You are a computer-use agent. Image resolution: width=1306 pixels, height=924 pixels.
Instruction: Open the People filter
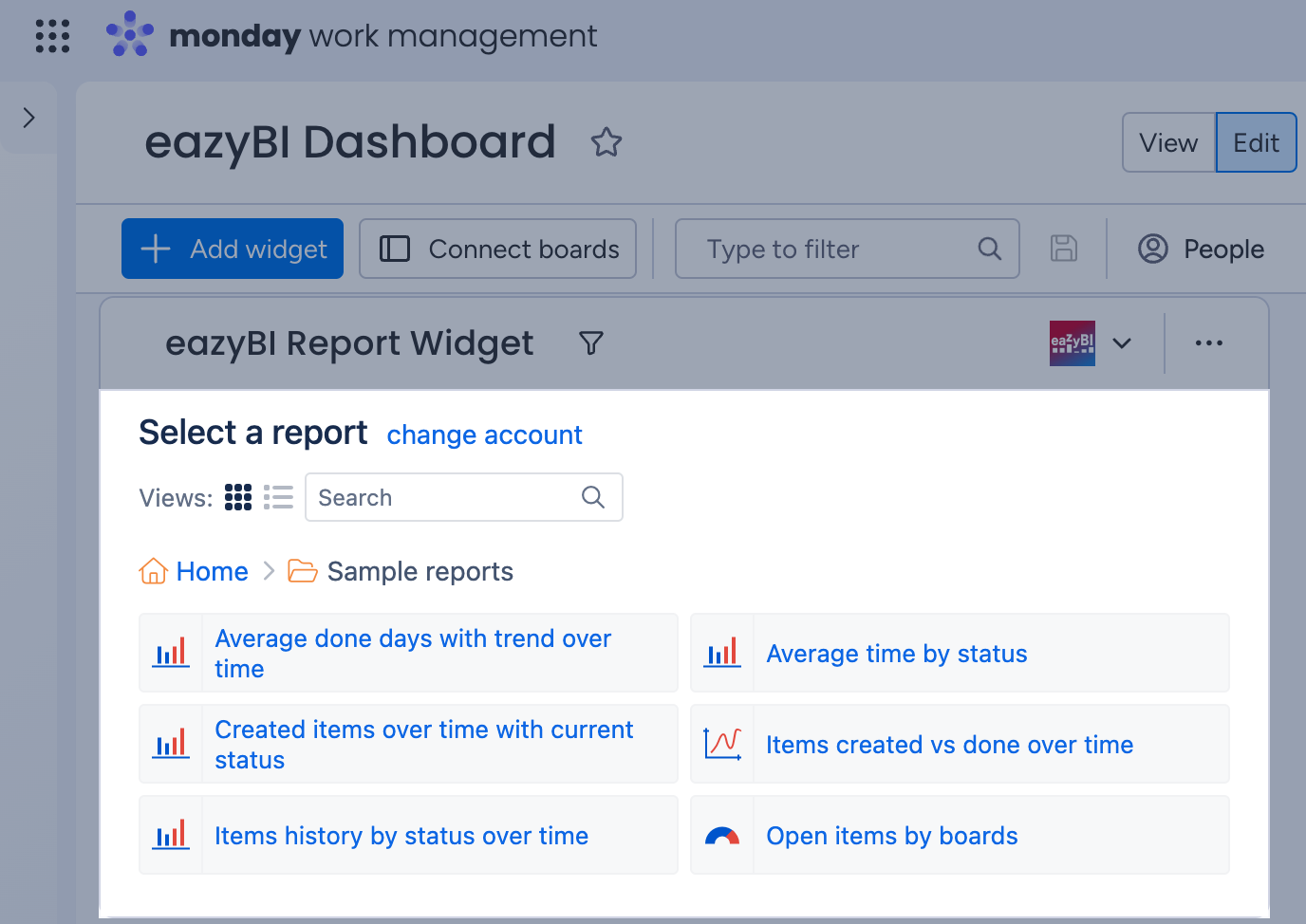pos(1201,249)
